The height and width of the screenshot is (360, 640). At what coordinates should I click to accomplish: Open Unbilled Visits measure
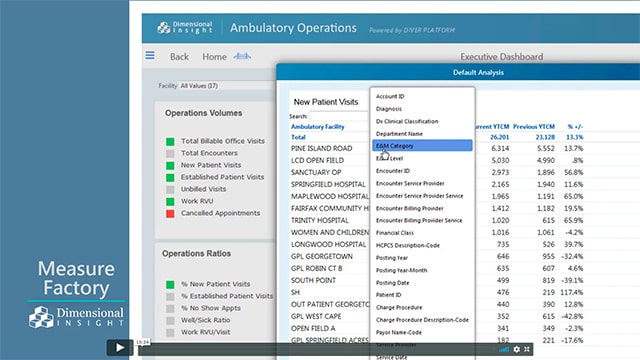203,189
